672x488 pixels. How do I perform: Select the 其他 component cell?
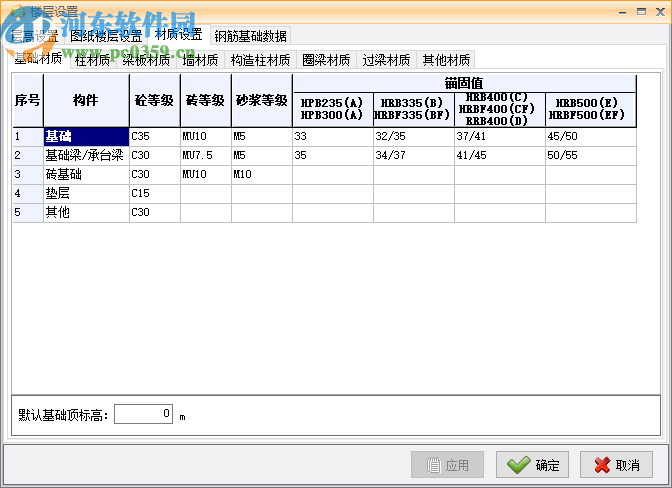point(86,212)
